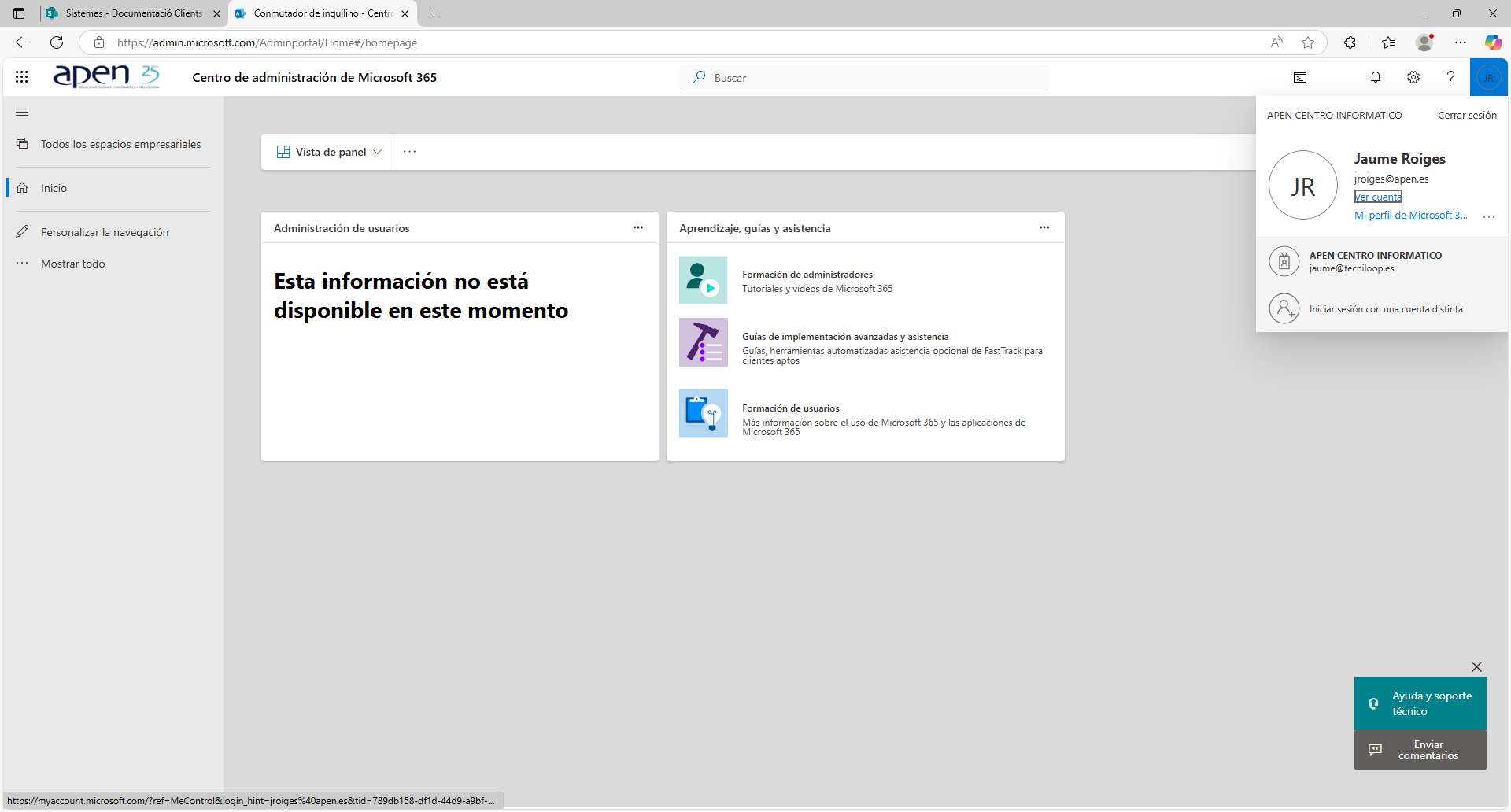Image resolution: width=1511 pixels, height=812 pixels.
Task: Open the app launcher waffle icon
Action: click(x=22, y=77)
